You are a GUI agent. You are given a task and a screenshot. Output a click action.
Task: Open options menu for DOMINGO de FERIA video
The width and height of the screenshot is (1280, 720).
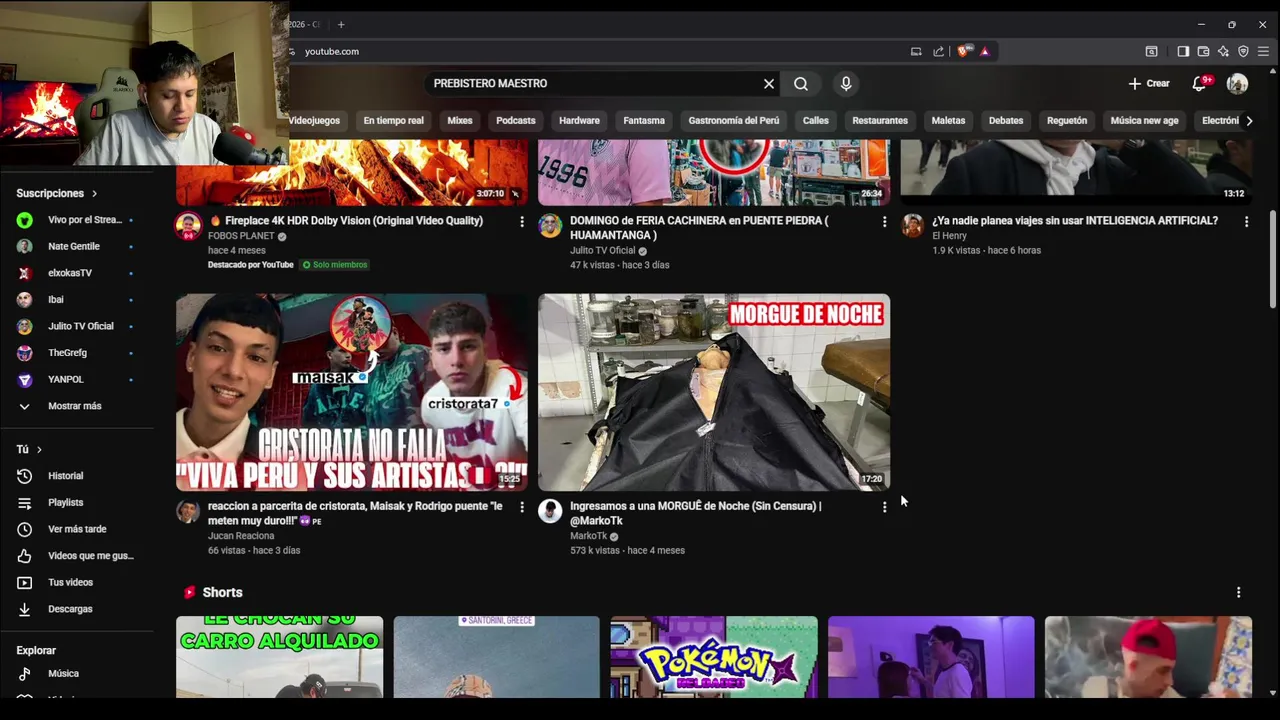pos(884,222)
